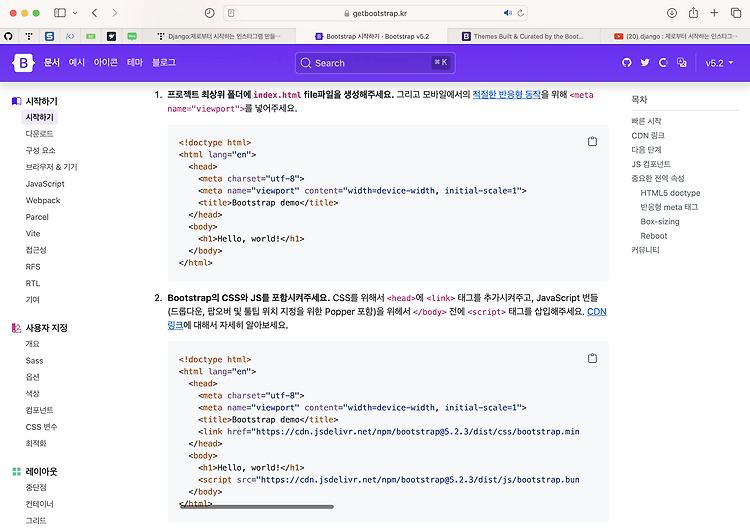Open CSS 변수 sidebar page
750x530 pixels.
tap(41, 427)
